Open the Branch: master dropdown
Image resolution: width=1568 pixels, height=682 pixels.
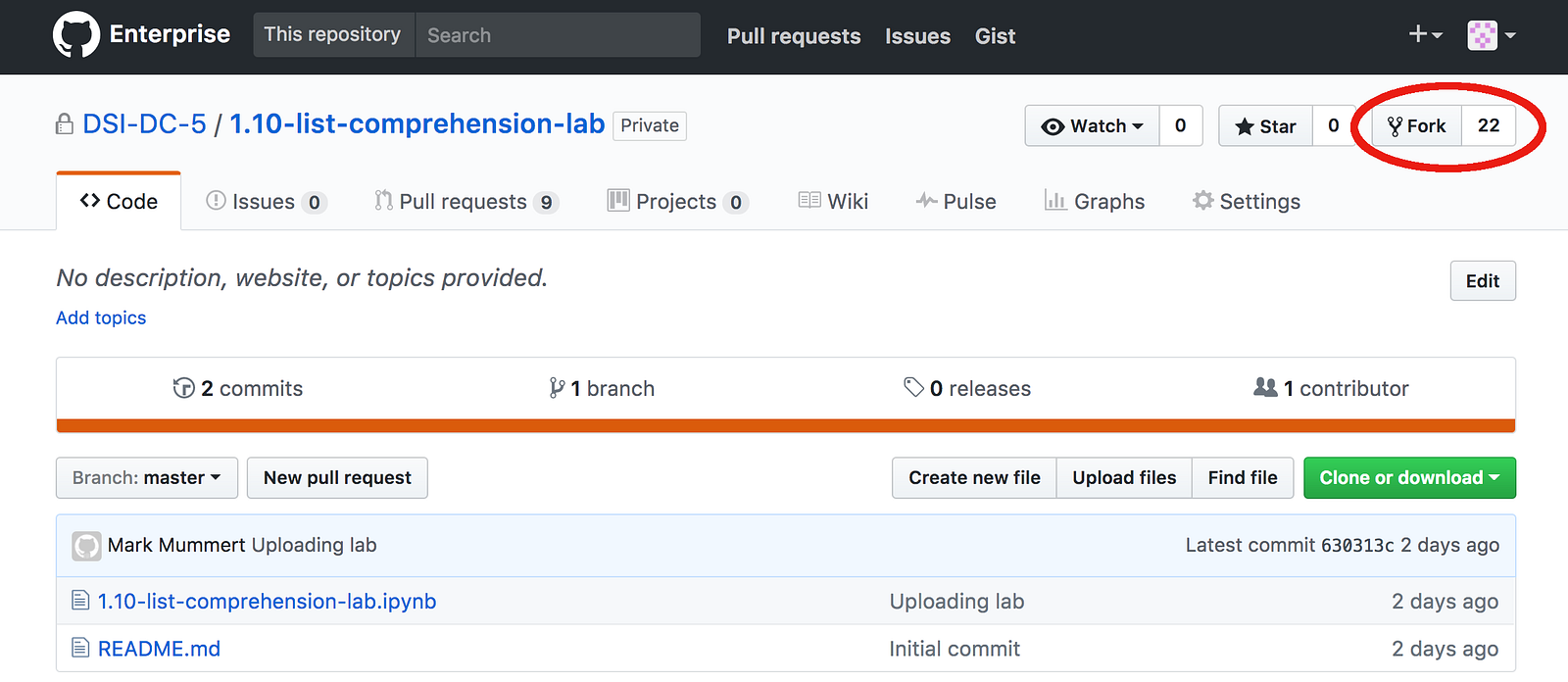(x=146, y=478)
